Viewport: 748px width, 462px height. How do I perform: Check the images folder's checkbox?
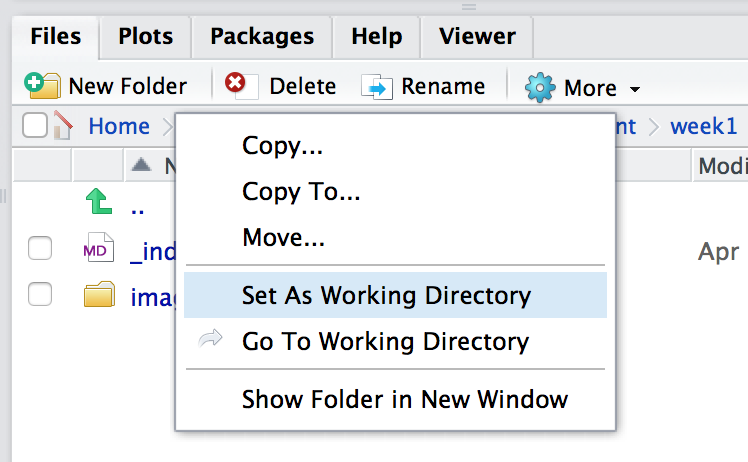pyautogui.click(x=40, y=295)
